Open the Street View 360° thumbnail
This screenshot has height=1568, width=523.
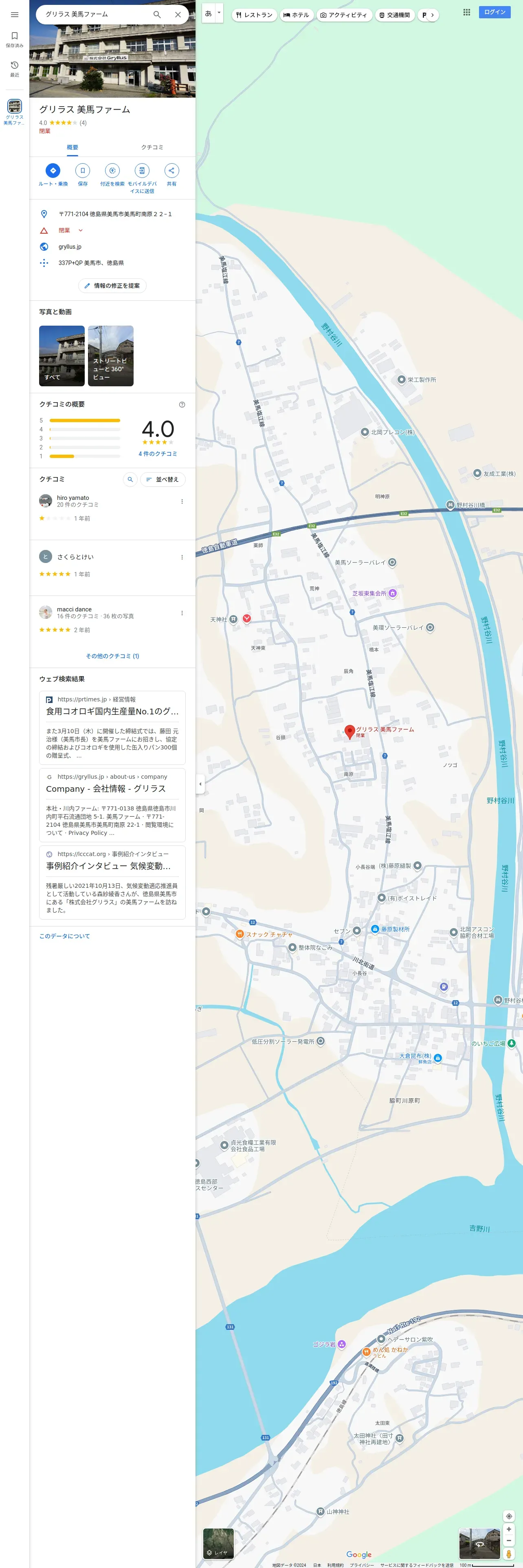pyautogui.click(x=111, y=356)
